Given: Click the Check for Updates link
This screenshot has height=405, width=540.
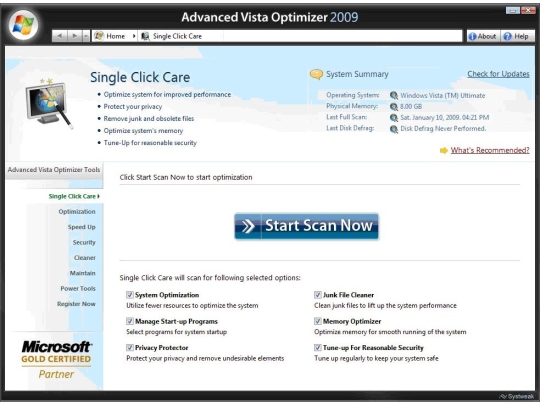Looking at the screenshot, I should click(x=498, y=74).
